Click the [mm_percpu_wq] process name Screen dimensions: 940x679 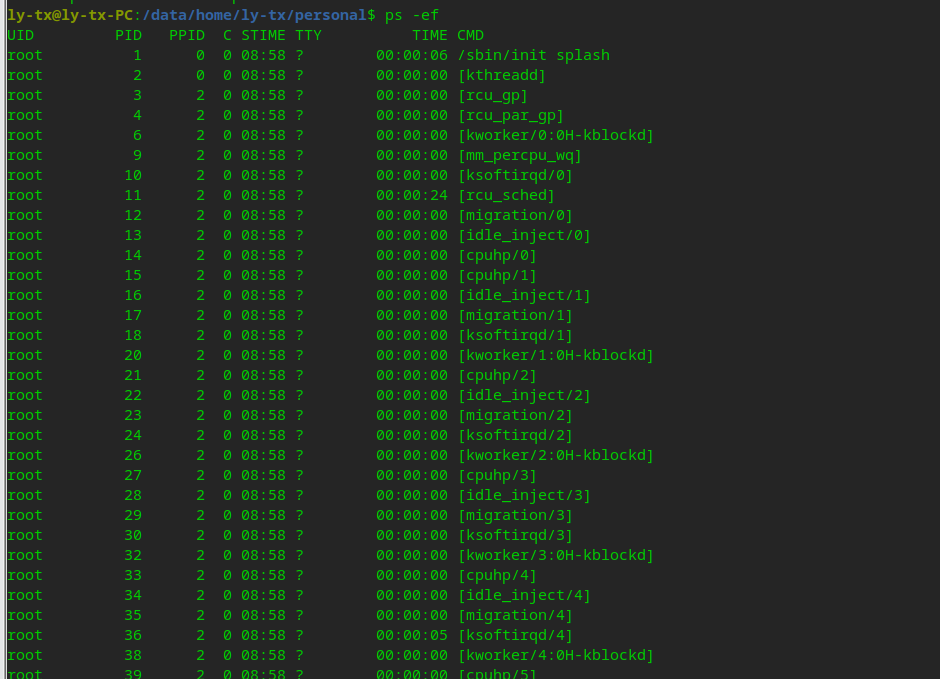[520, 155]
